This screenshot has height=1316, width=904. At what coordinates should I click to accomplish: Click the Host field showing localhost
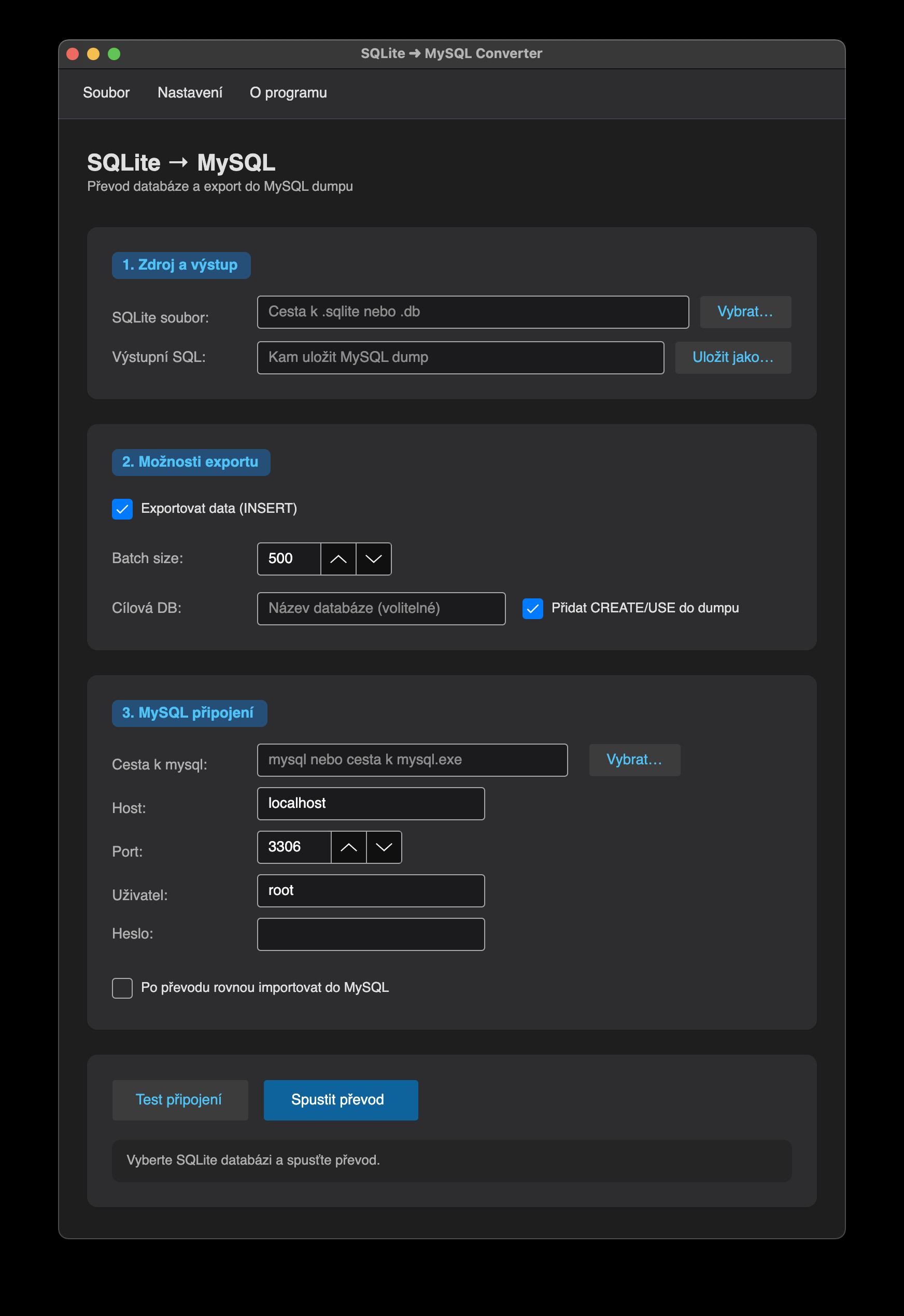coord(371,803)
